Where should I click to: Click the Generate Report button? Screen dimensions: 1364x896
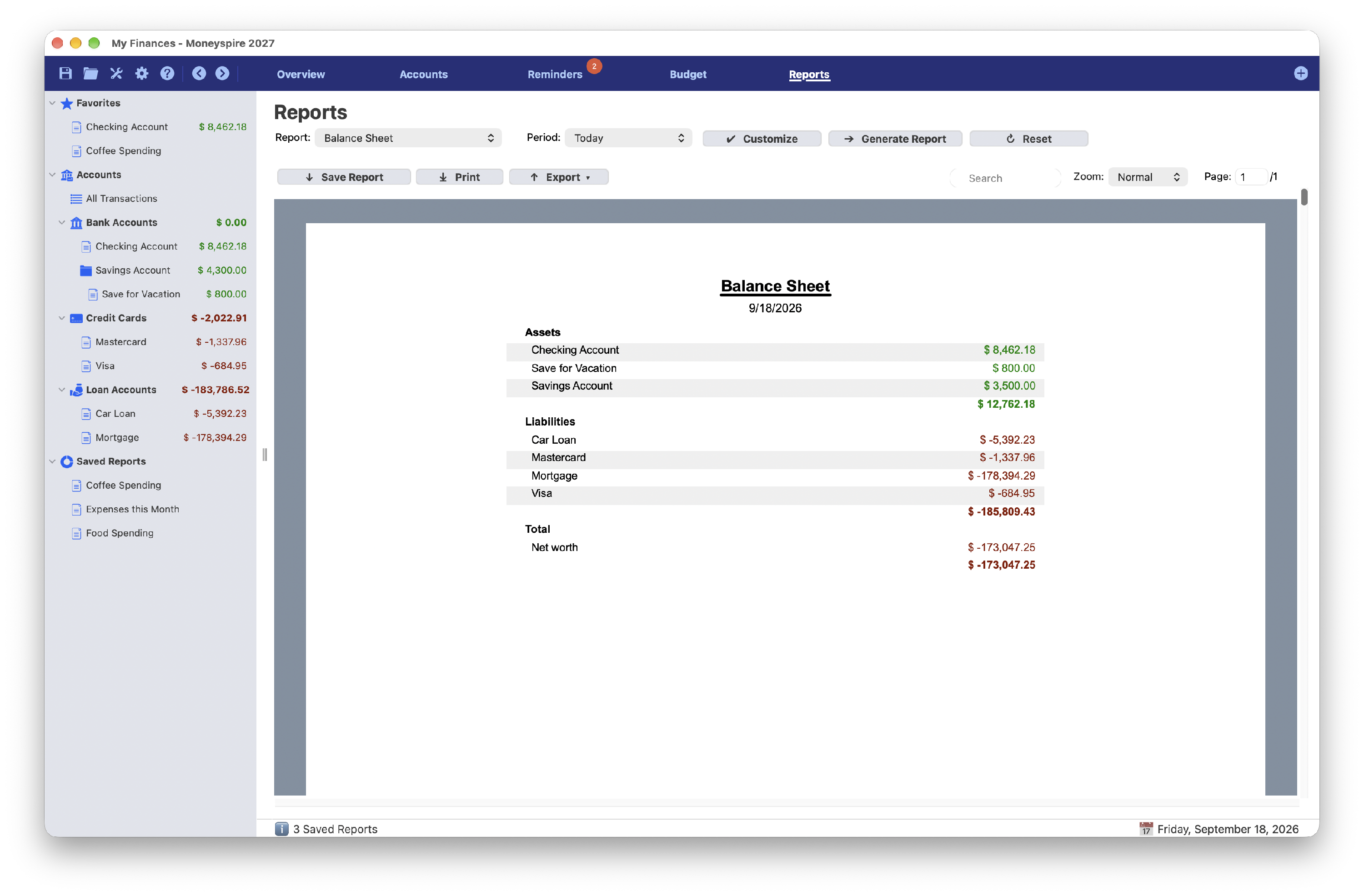(x=895, y=139)
